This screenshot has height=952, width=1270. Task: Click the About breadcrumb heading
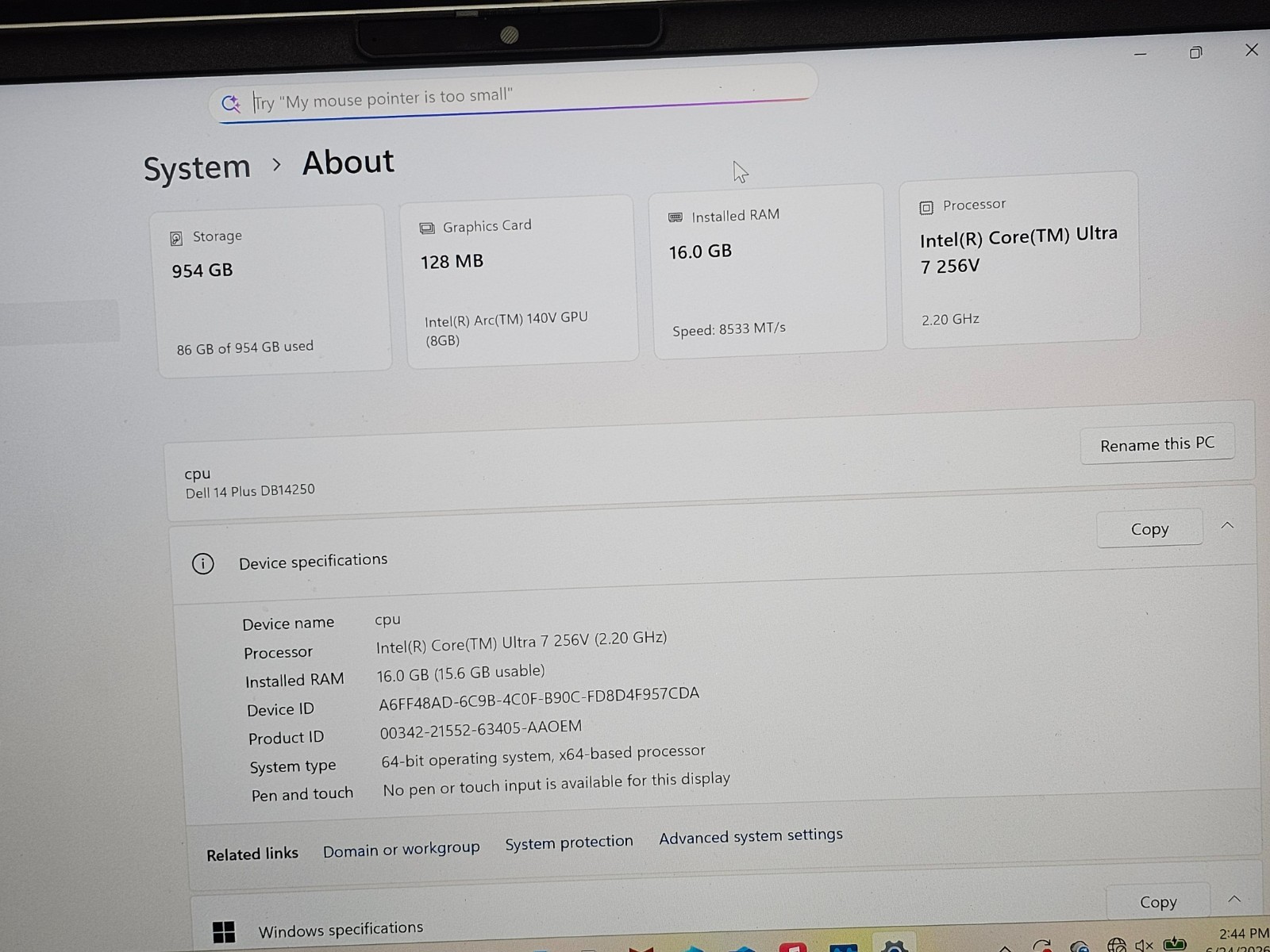[348, 163]
